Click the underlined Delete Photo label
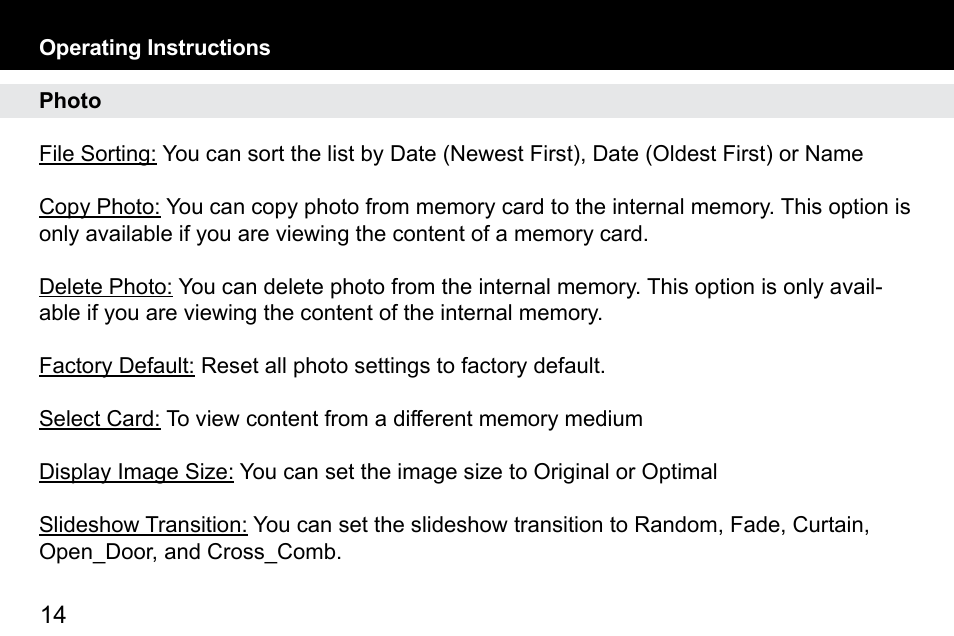 pos(106,287)
